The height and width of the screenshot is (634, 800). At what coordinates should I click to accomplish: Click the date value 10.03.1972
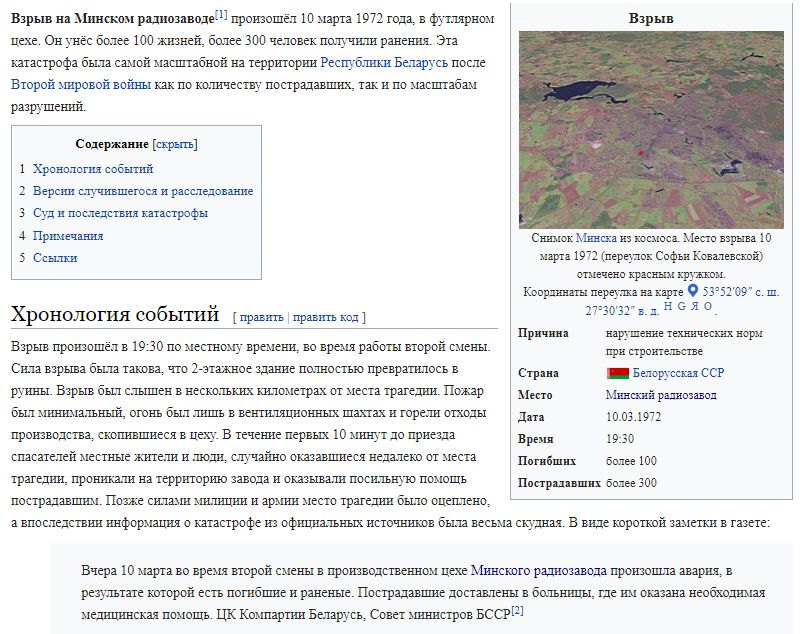tap(634, 417)
